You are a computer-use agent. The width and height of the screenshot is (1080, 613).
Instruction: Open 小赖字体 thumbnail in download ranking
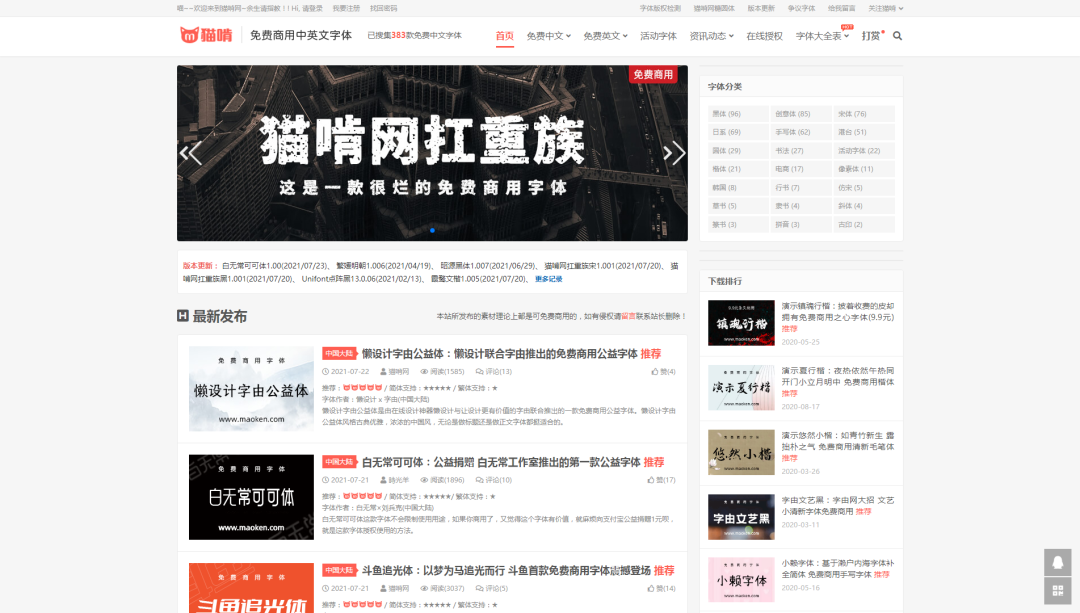[741, 579]
